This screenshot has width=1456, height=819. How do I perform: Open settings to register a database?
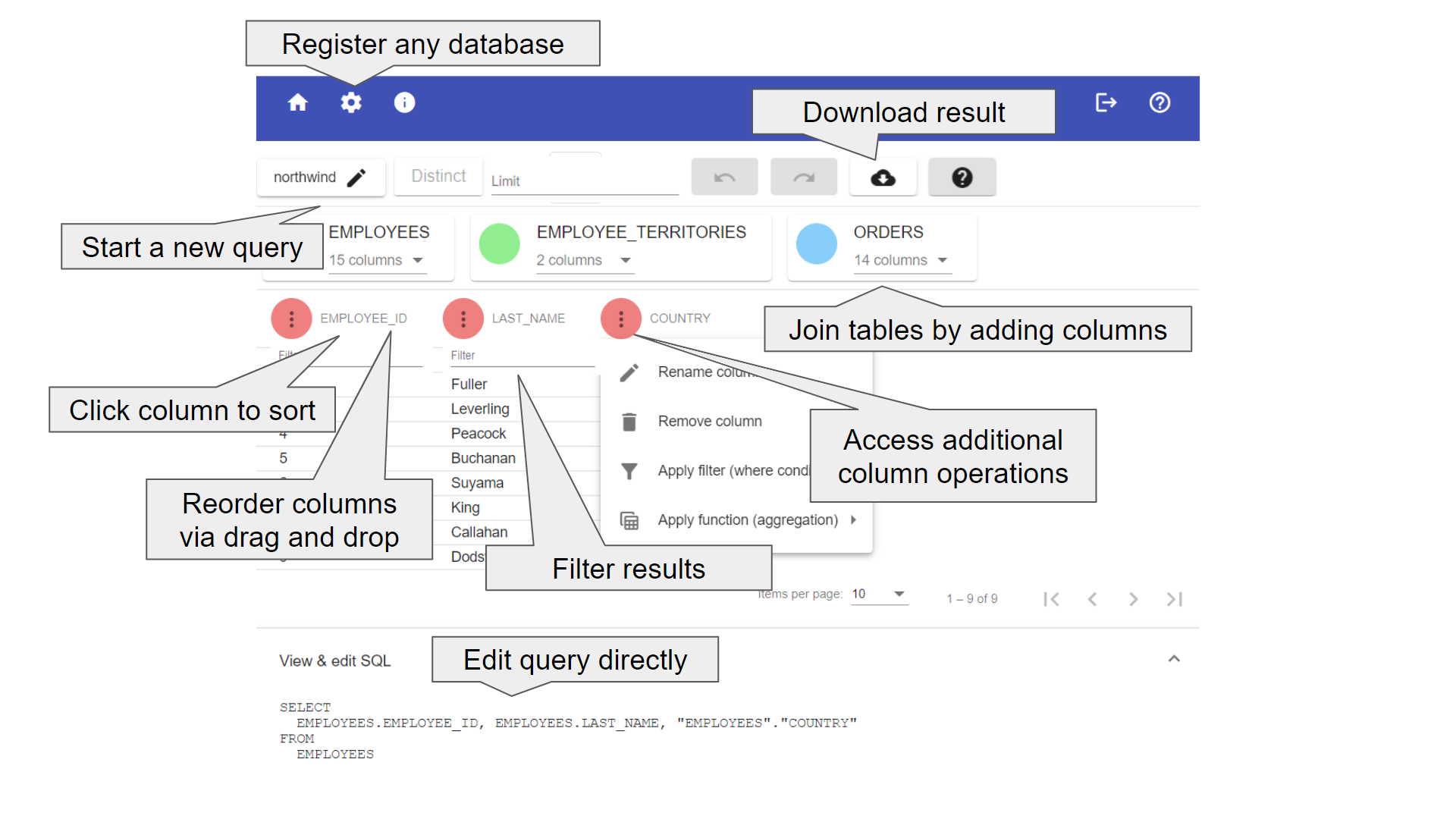[x=351, y=102]
